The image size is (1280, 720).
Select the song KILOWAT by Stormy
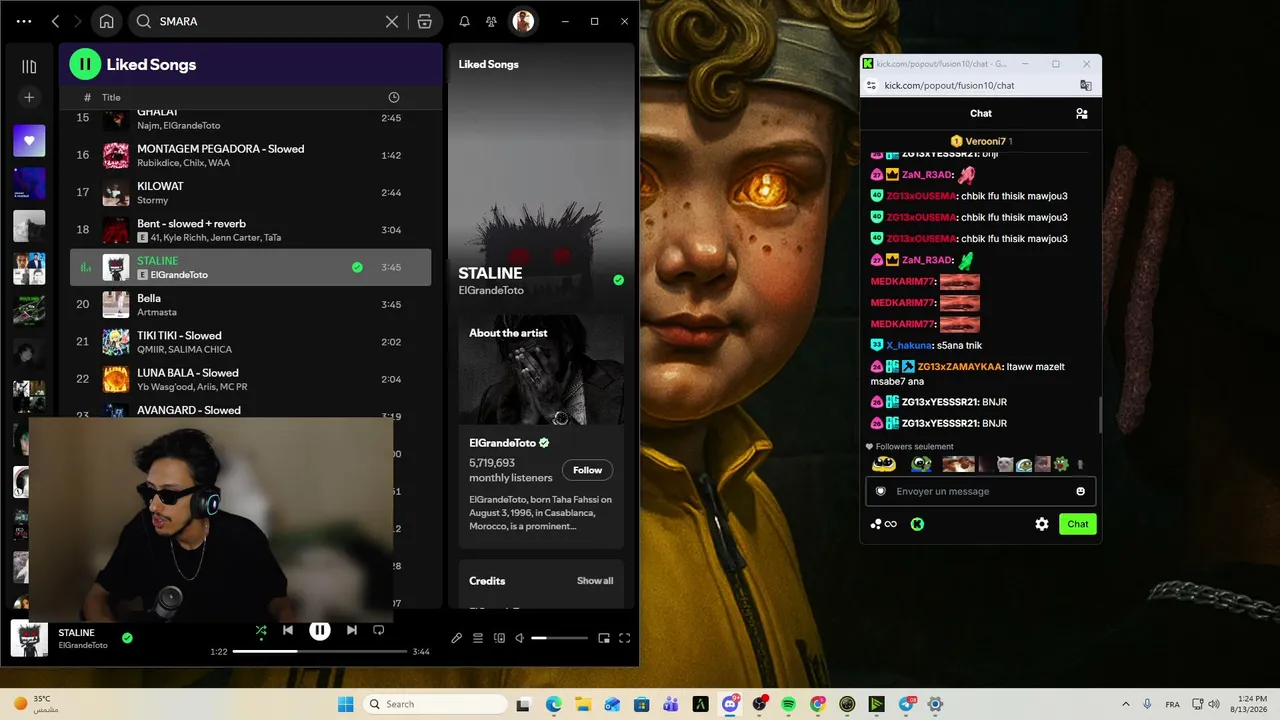click(x=250, y=192)
